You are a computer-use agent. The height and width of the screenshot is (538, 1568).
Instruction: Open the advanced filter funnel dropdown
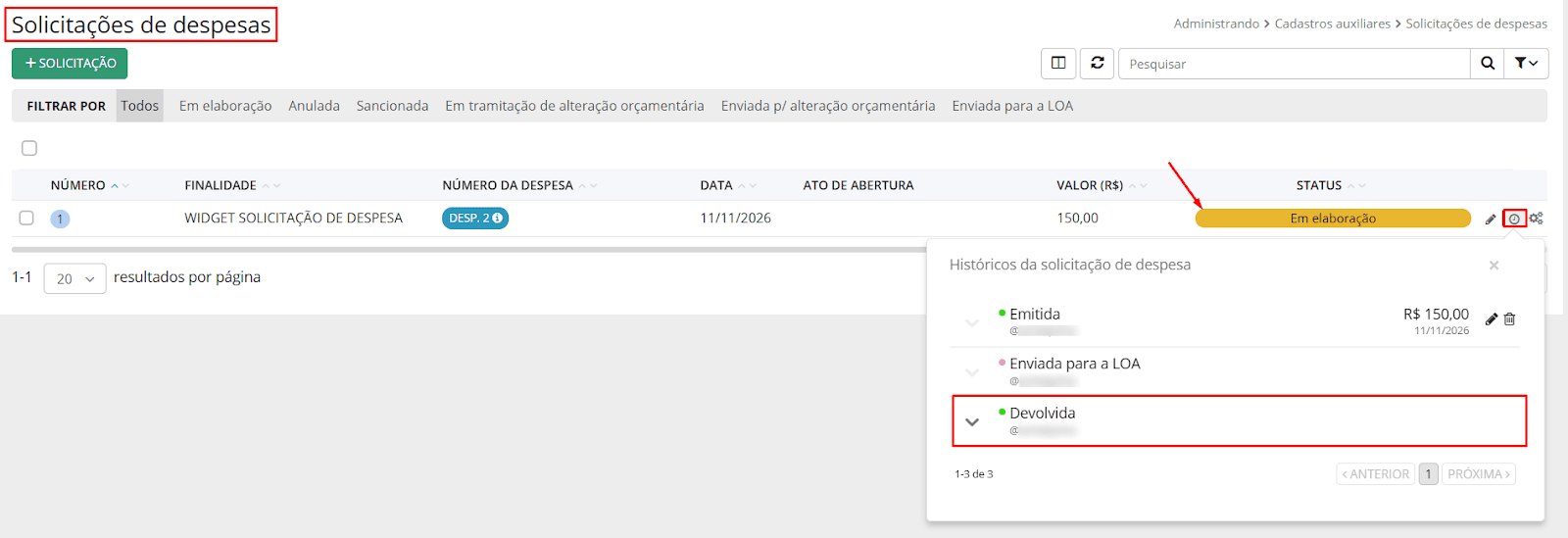point(1526,64)
